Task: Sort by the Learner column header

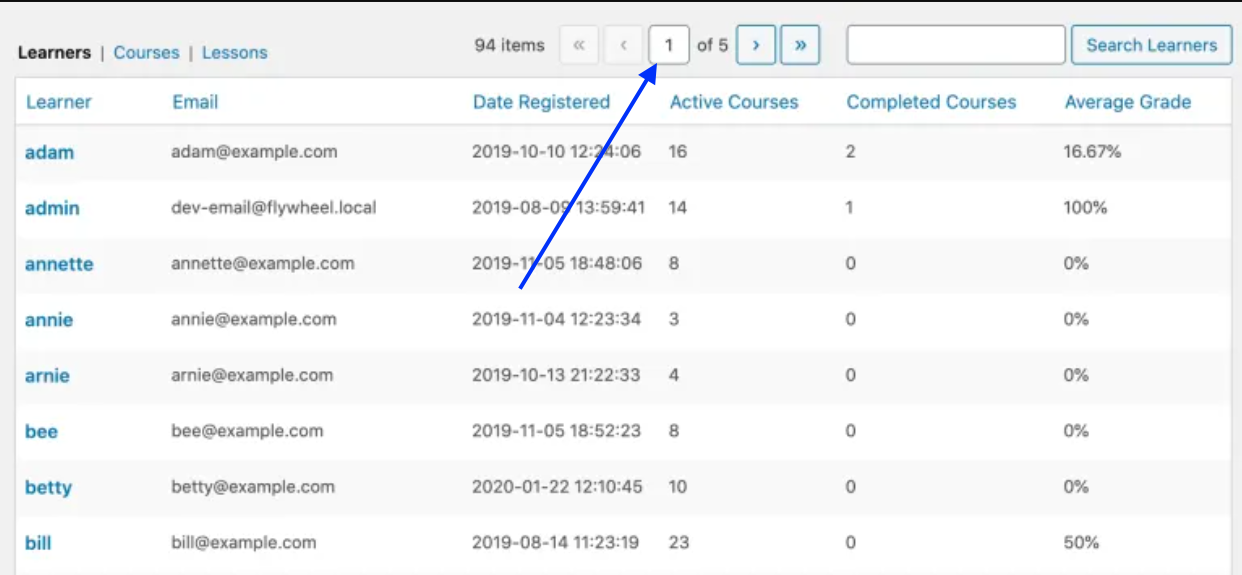Action: [59, 102]
